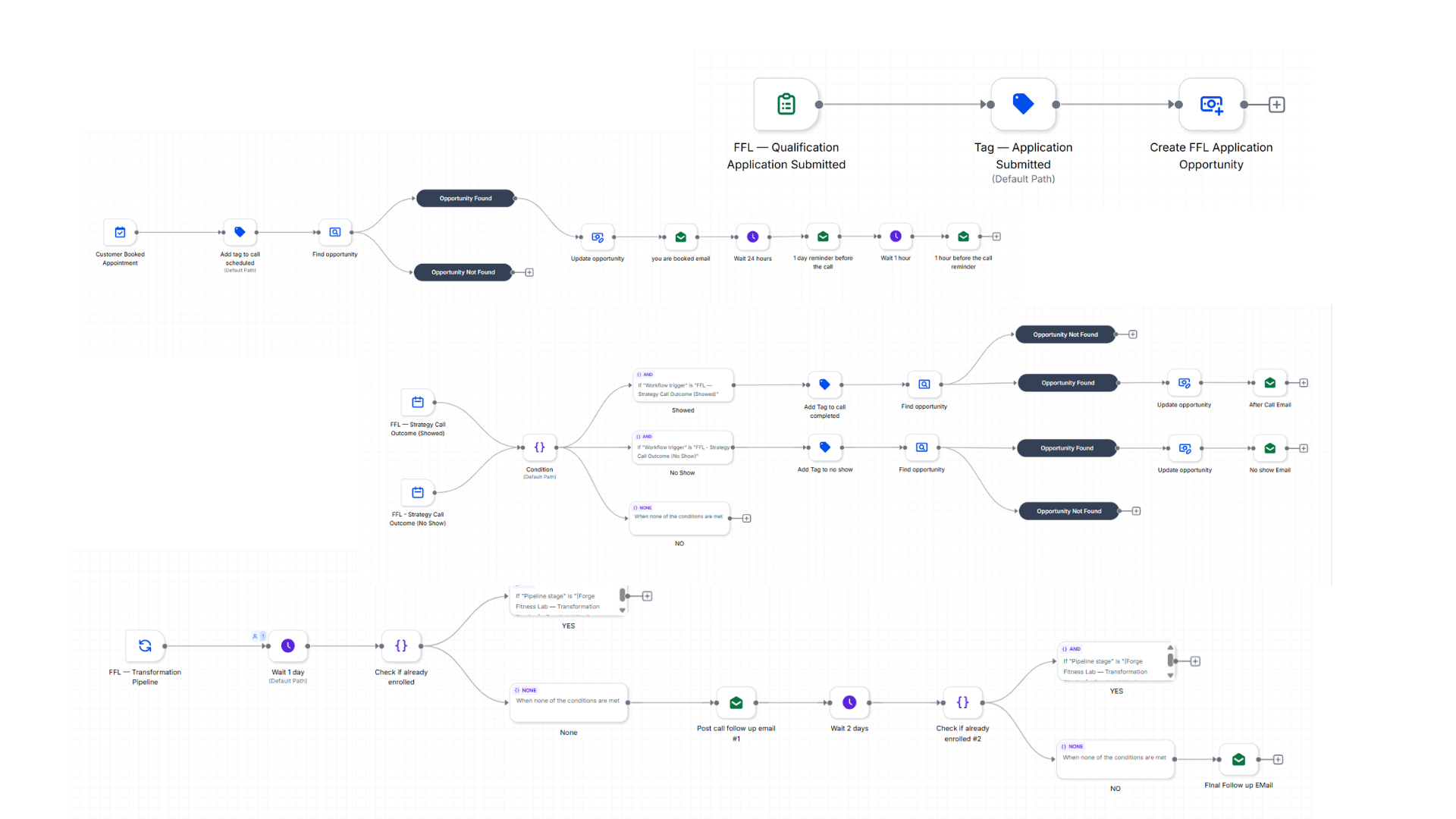Open Update opportunity before After Call Email

click(1185, 384)
